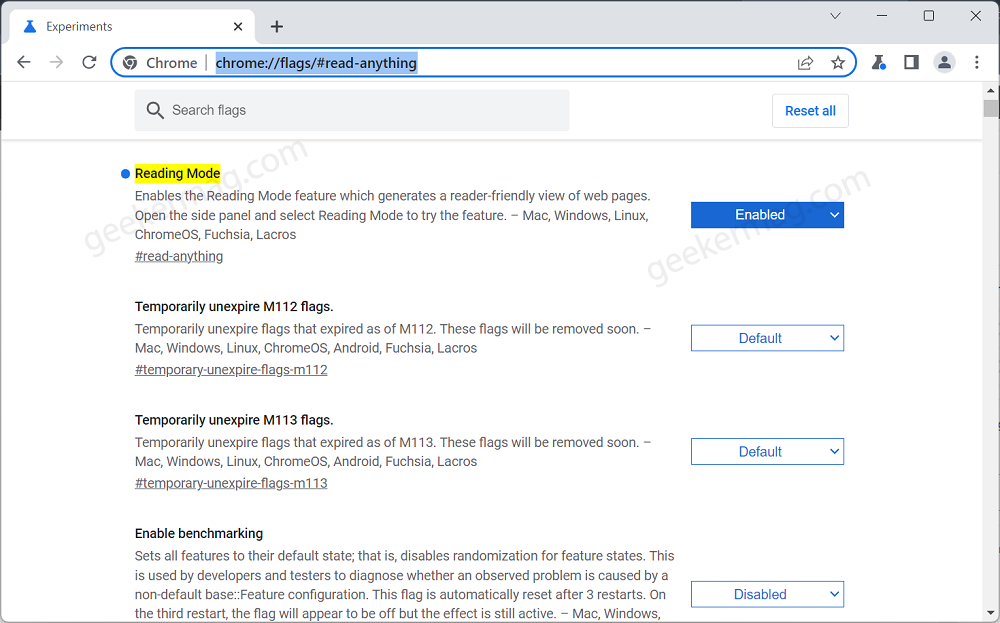This screenshot has height=623, width=1000.
Task: Click the page scrollbar thumb
Action: [x=990, y=108]
